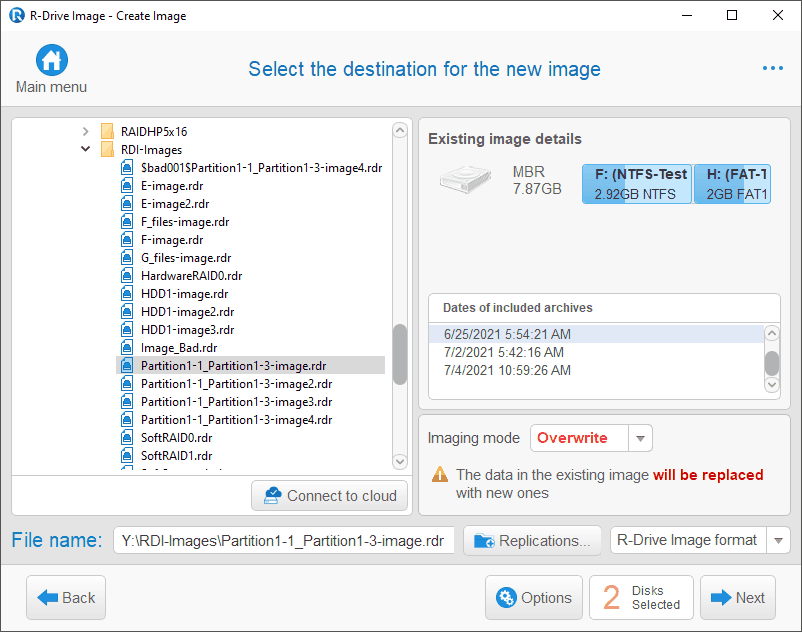
Task: Click the archive dates scroll down arrow
Action: click(772, 384)
